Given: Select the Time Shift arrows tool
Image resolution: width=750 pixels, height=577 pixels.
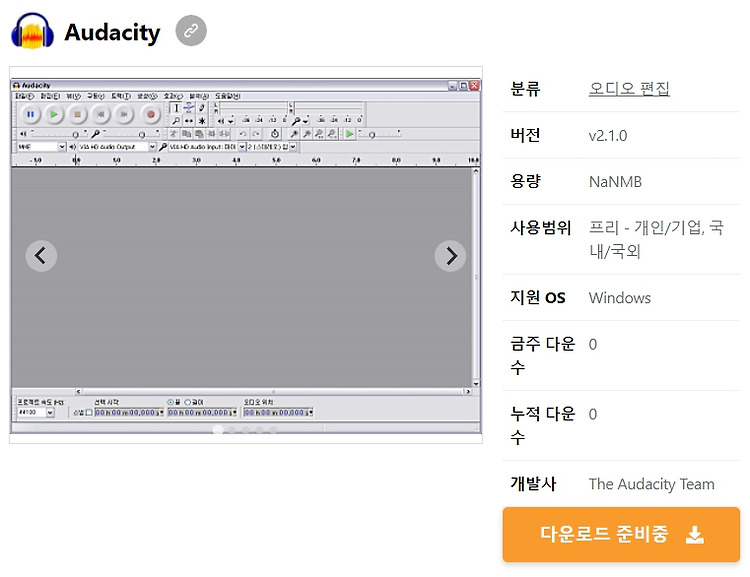Looking at the screenshot, I should 189,121.
